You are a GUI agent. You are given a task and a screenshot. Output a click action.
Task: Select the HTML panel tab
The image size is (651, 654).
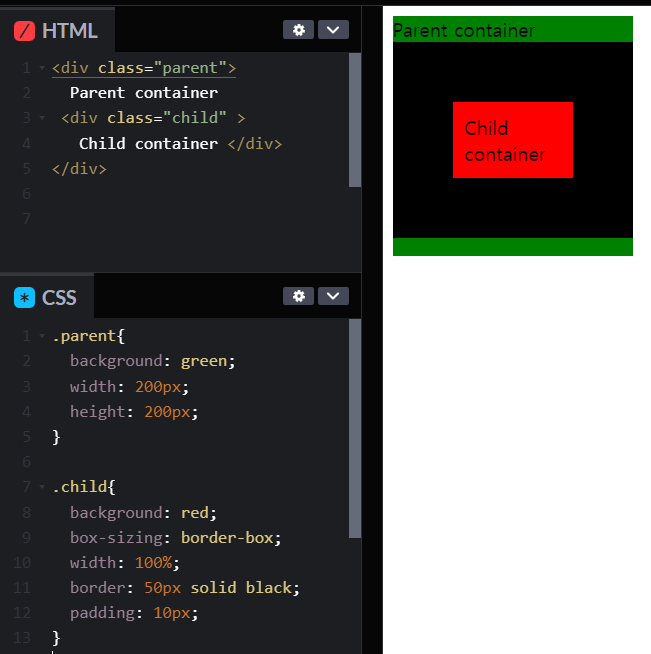coord(57,30)
